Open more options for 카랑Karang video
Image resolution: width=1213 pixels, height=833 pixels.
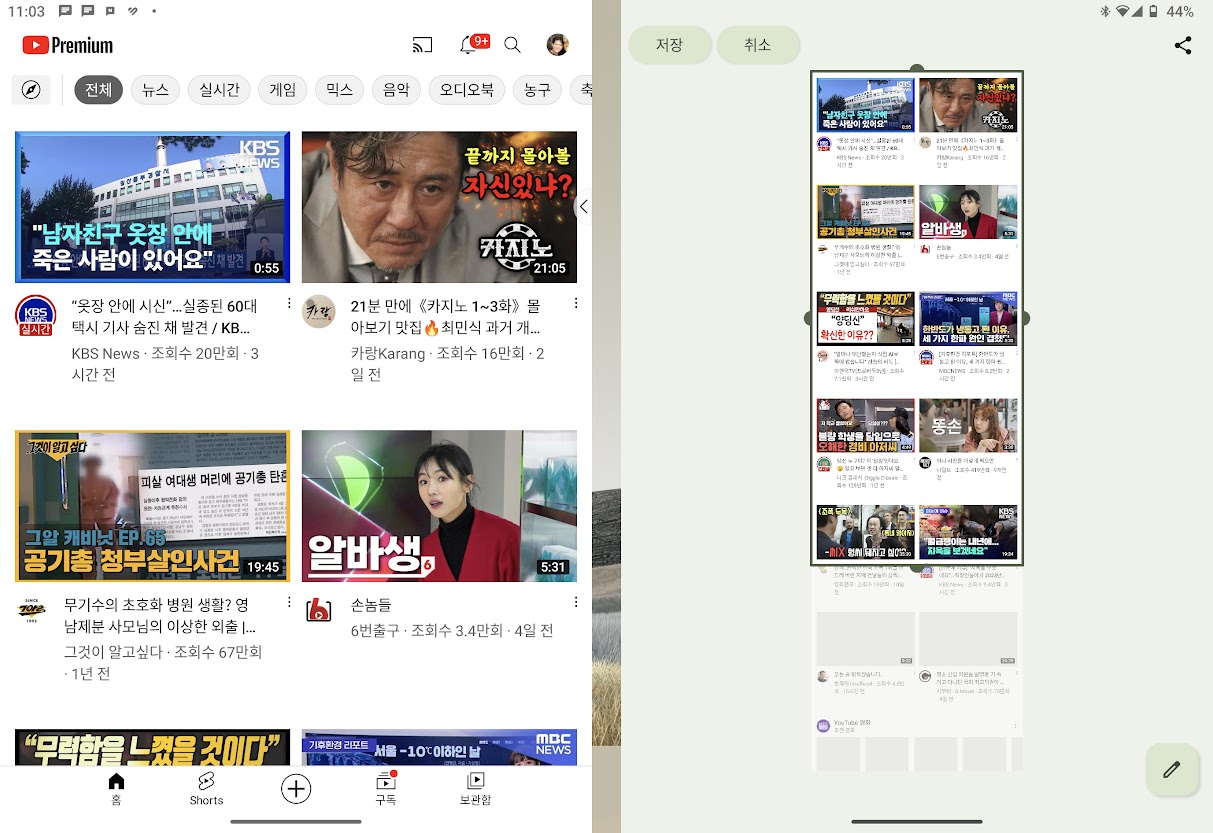576,303
